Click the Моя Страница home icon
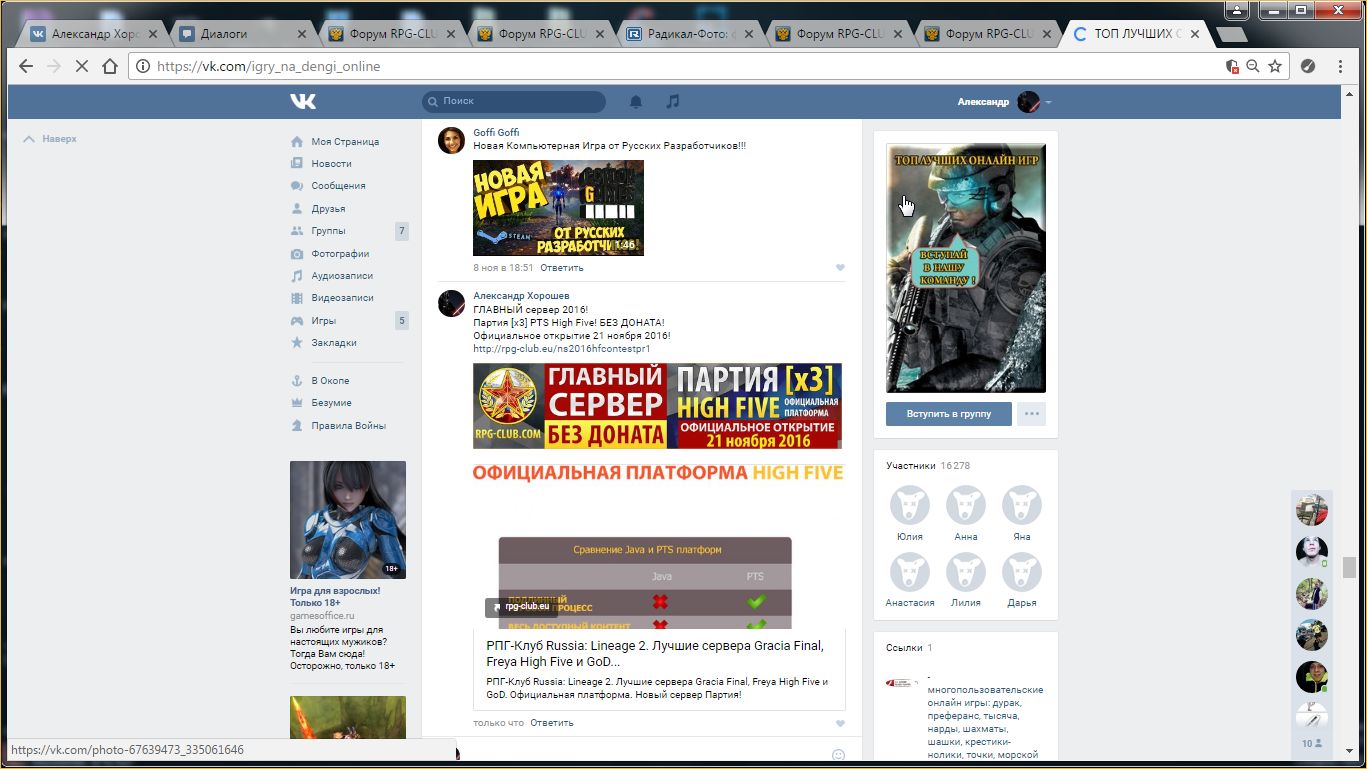This screenshot has height=769, width=1367. 297,142
